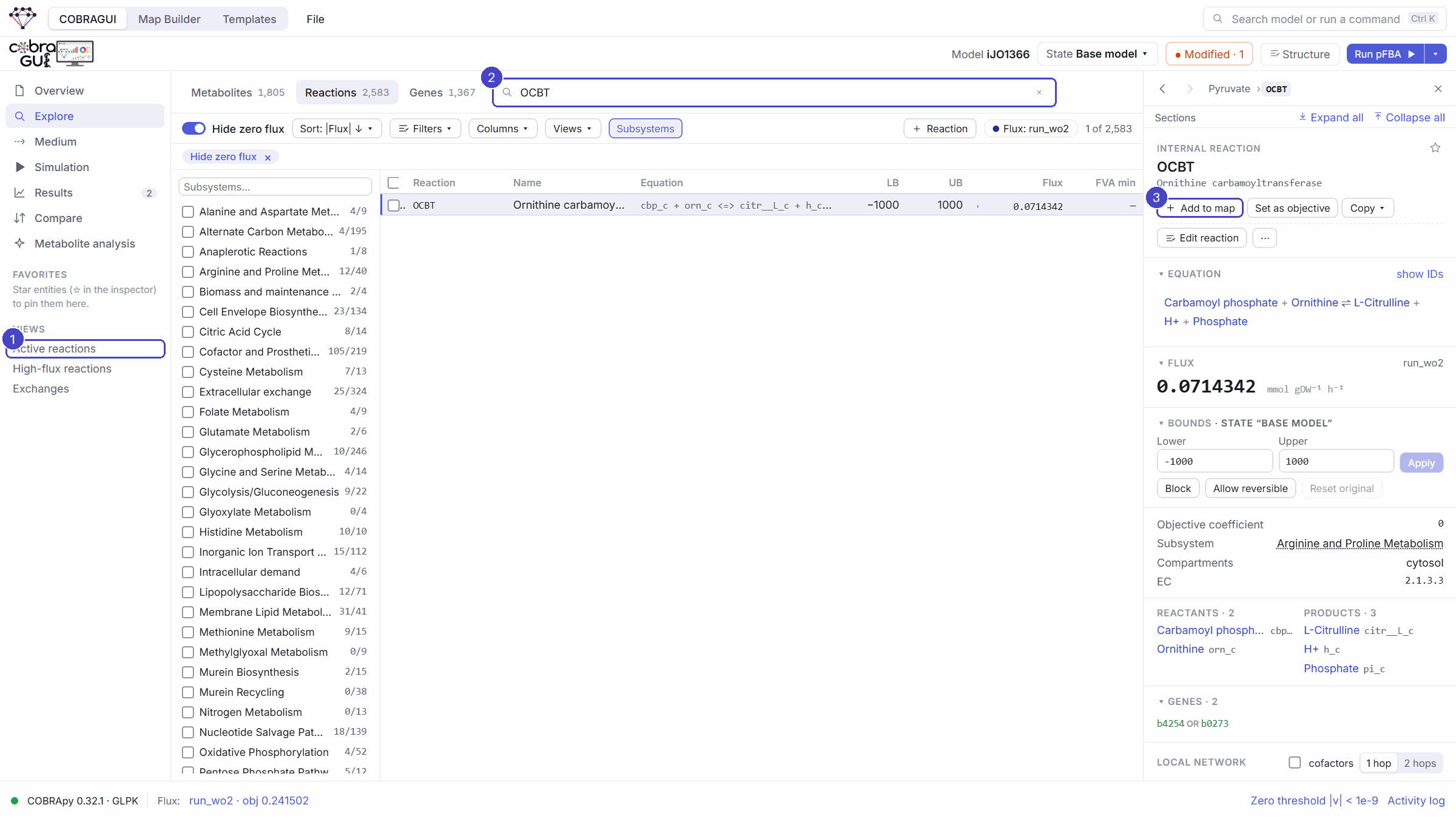The image size is (1456, 819).
Task: Open the Columns dropdown
Action: click(x=502, y=129)
